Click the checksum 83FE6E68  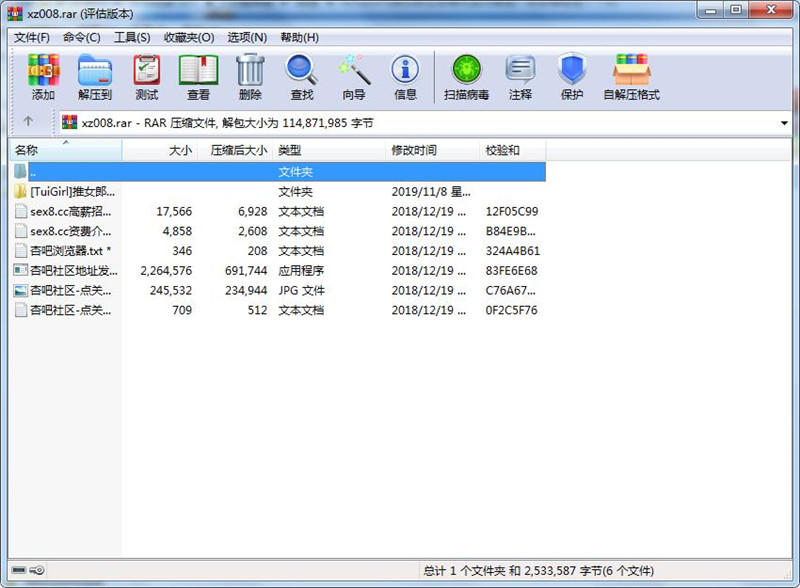pos(511,271)
